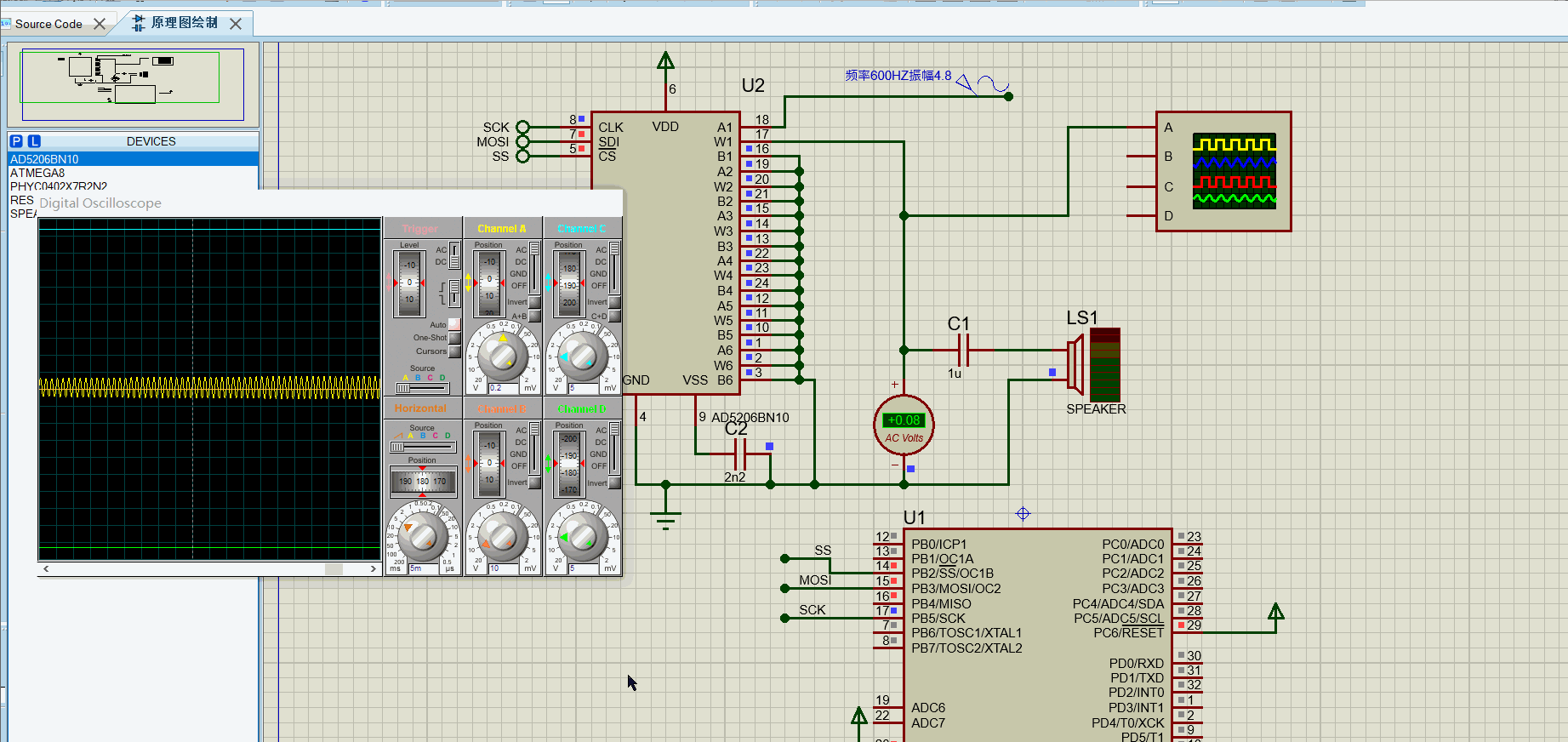Click the C1 capacitor component

point(964,350)
